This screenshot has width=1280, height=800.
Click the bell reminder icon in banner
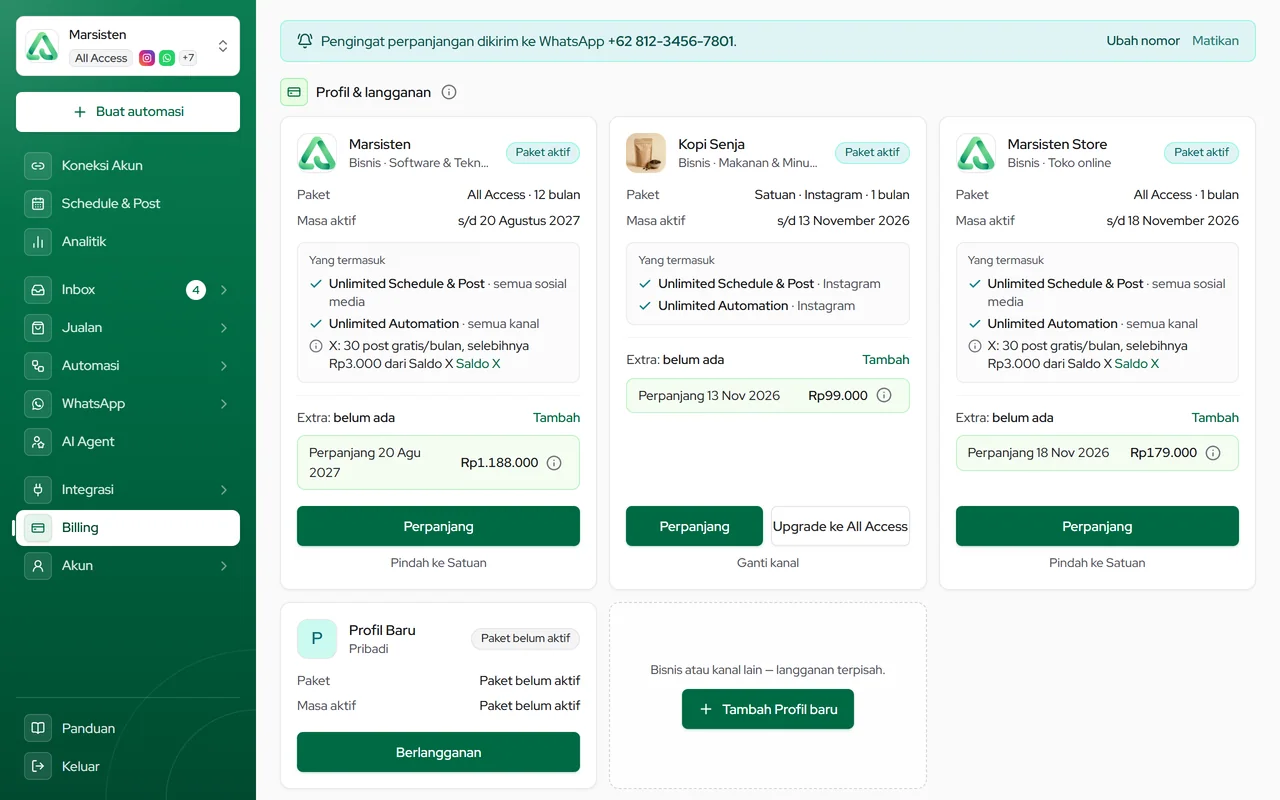coord(305,41)
